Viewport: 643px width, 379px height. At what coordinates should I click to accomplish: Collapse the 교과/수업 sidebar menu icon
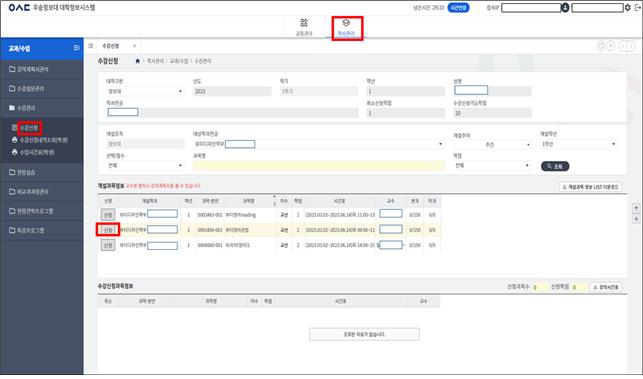tap(76, 48)
